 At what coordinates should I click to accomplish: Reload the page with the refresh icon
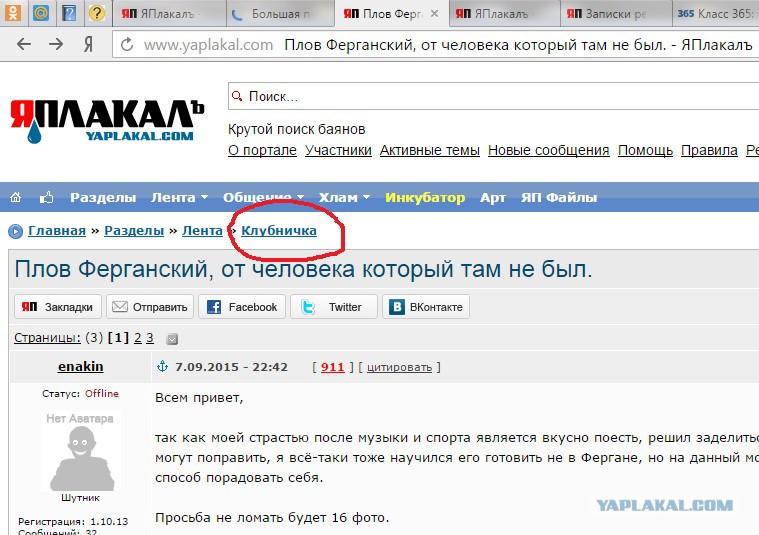[x=127, y=45]
